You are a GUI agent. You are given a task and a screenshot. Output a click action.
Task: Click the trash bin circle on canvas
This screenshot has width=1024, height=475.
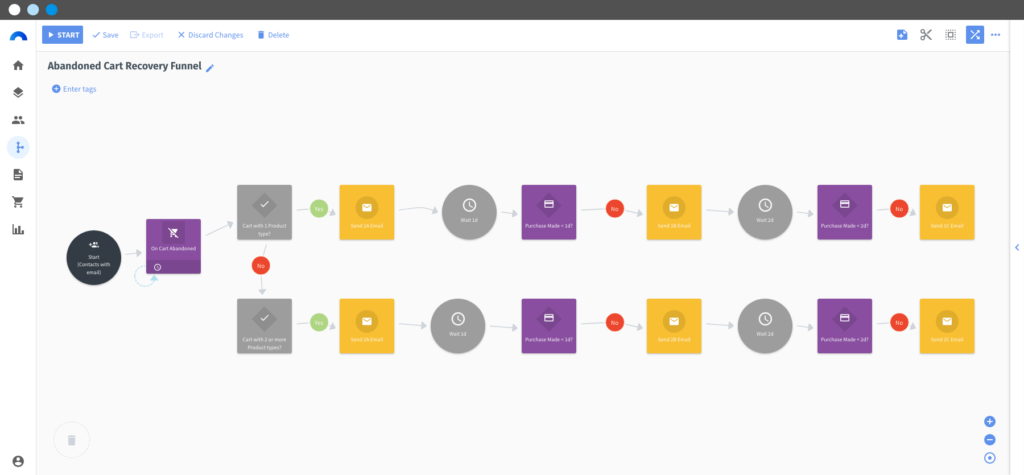pyautogui.click(x=71, y=439)
